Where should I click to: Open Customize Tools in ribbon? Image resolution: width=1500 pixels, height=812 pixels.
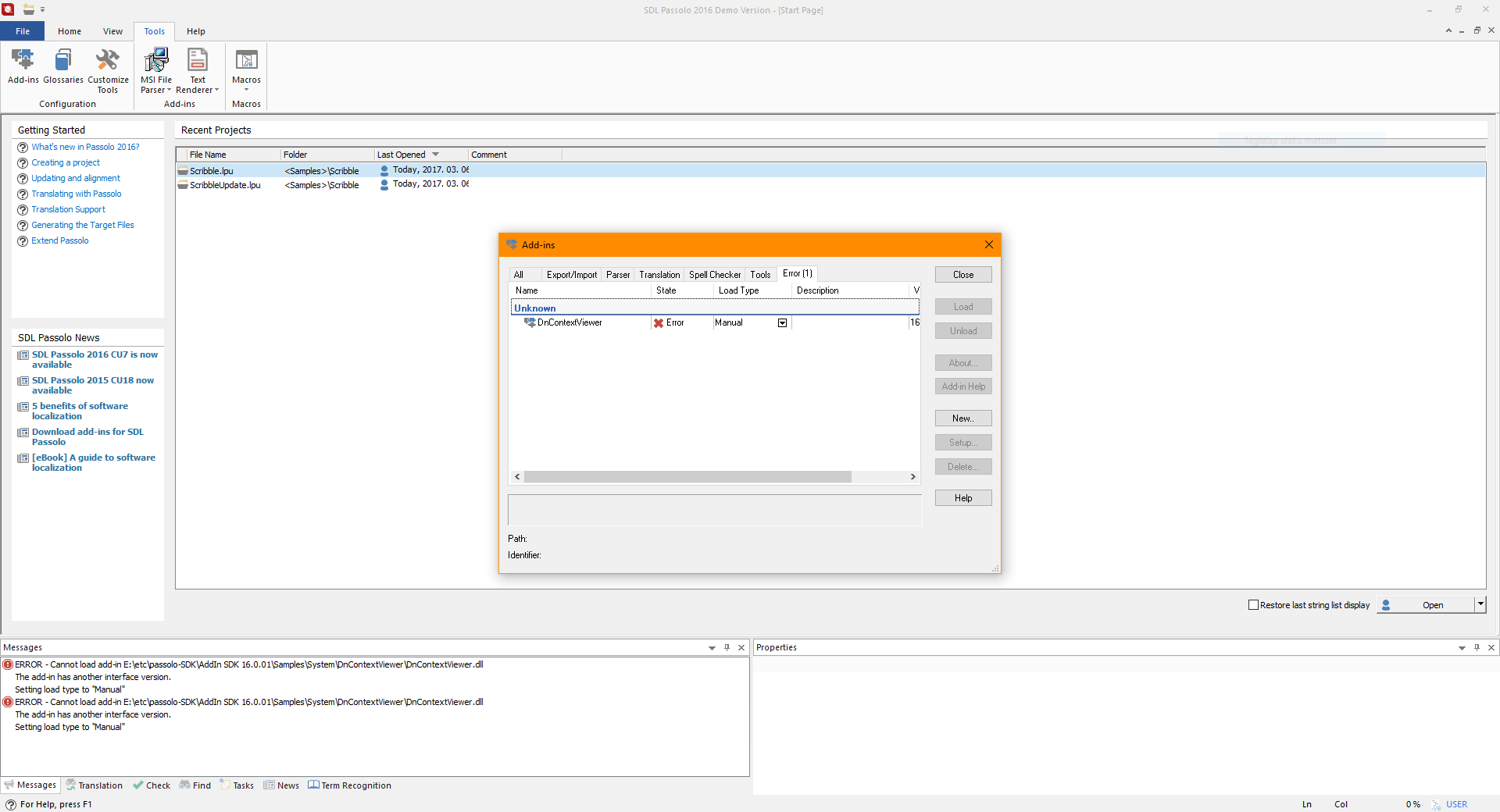coord(108,59)
